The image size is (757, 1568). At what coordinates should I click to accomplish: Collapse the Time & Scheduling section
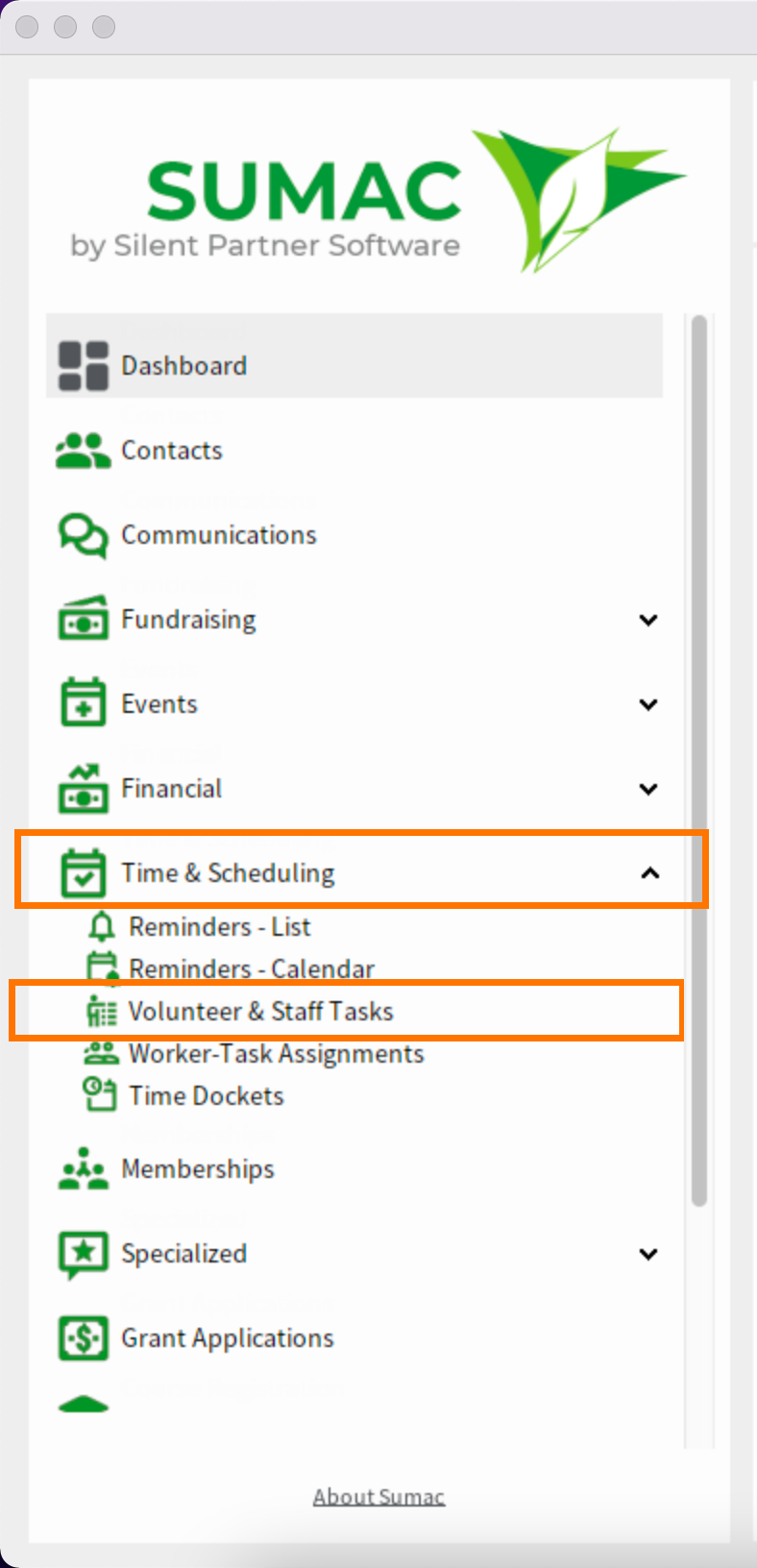(x=649, y=872)
